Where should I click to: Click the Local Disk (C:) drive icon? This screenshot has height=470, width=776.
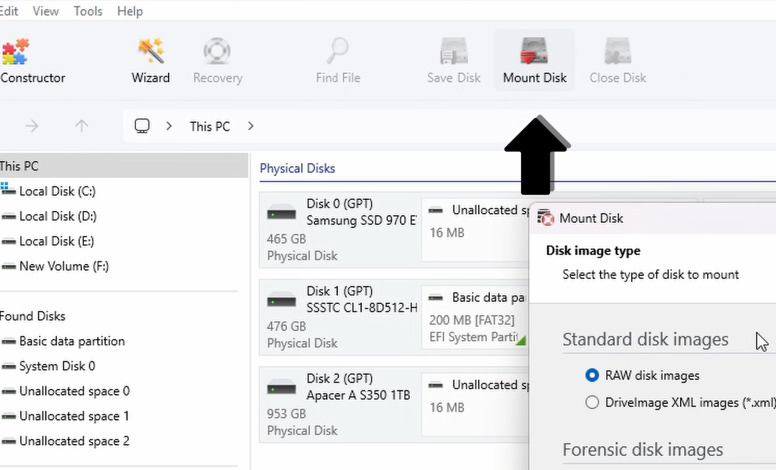tap(8, 189)
